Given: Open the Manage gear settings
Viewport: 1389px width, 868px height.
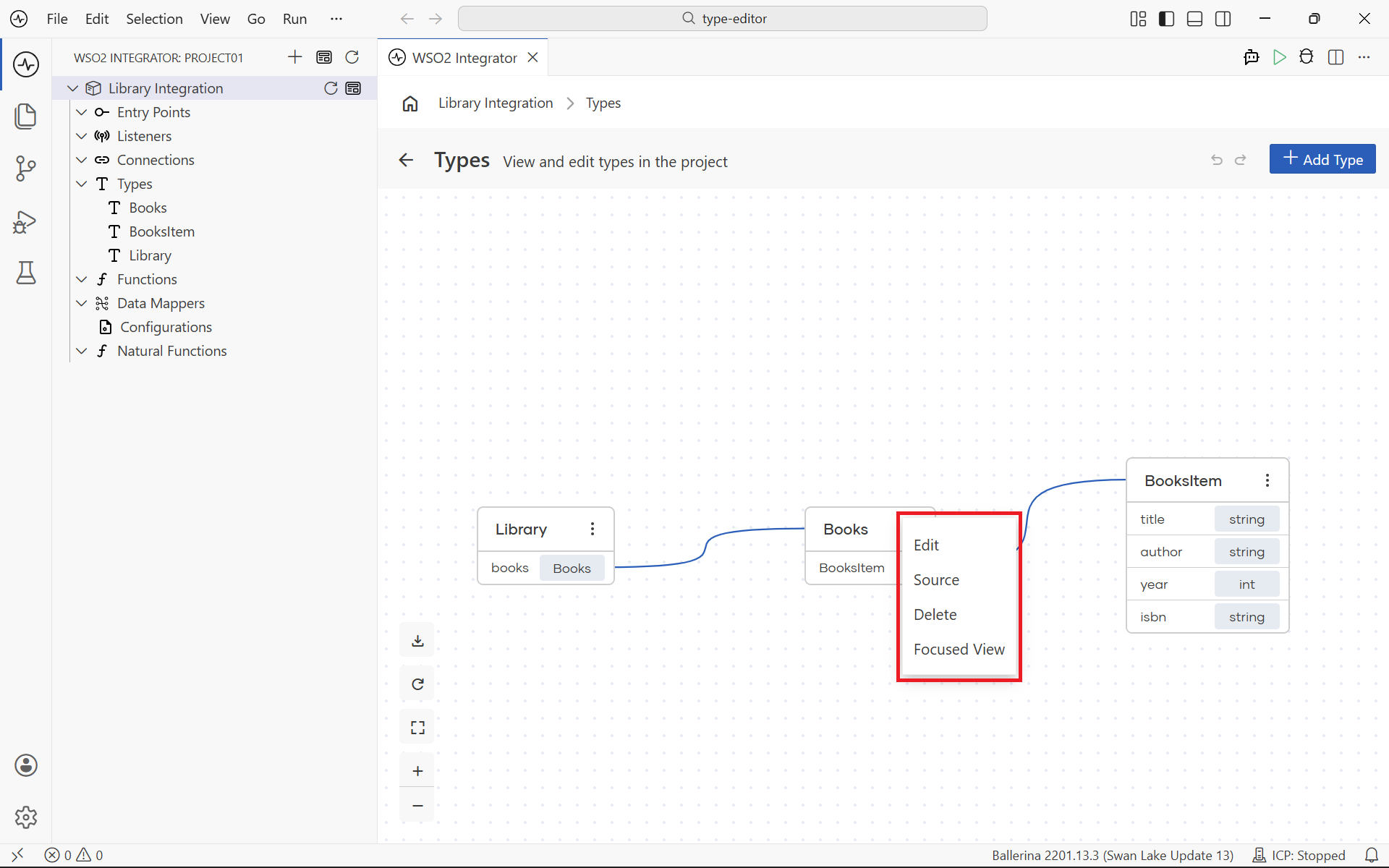Looking at the screenshot, I should [x=26, y=817].
